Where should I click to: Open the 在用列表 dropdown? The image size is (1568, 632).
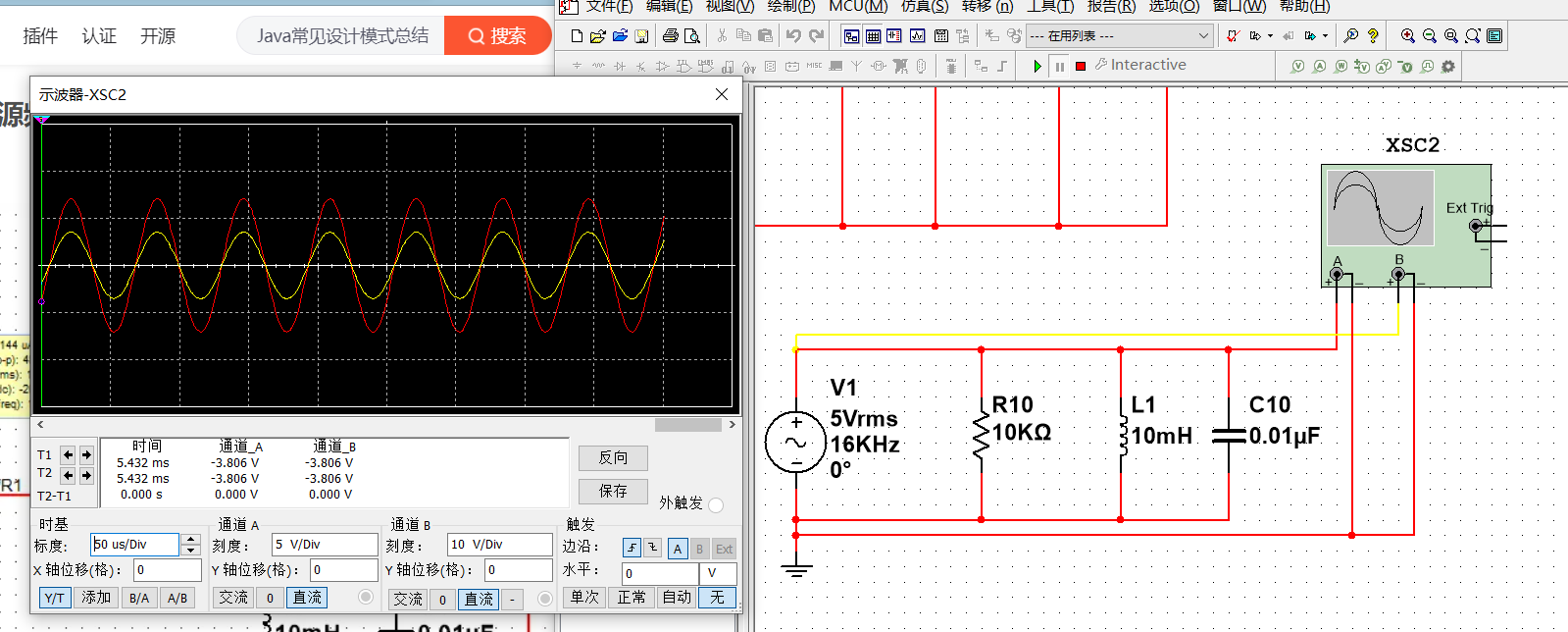(1120, 36)
